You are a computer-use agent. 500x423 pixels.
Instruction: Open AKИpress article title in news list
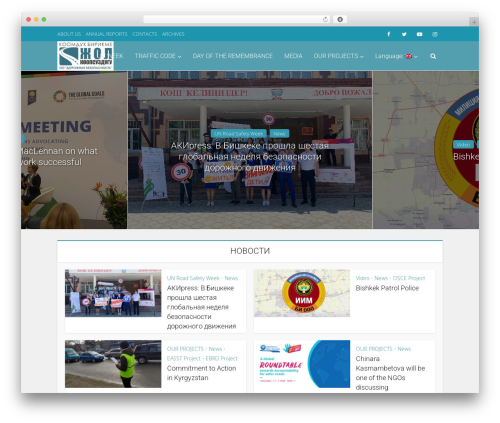coord(201,307)
